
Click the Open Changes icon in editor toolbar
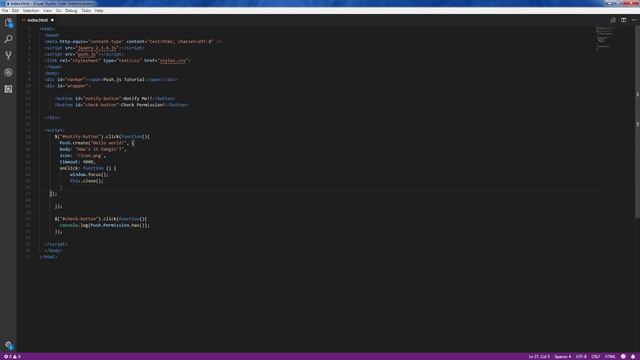coord(613,20)
